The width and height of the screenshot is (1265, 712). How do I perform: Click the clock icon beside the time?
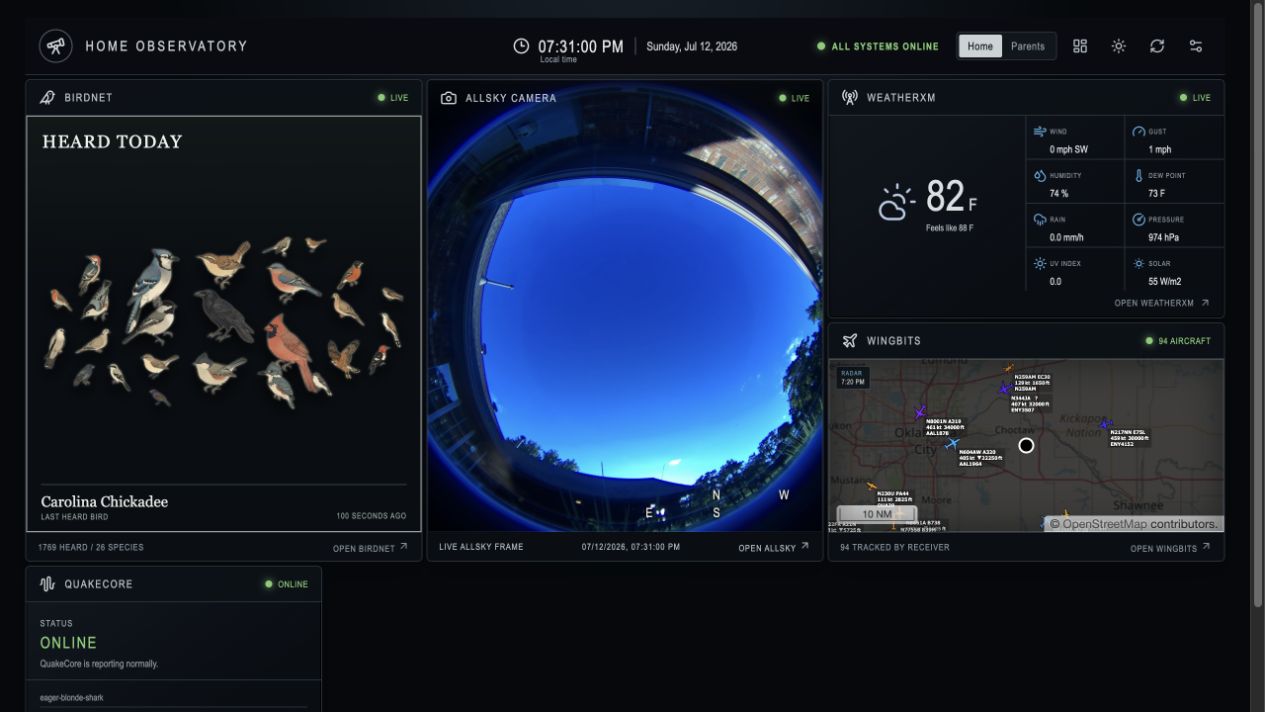click(521, 46)
